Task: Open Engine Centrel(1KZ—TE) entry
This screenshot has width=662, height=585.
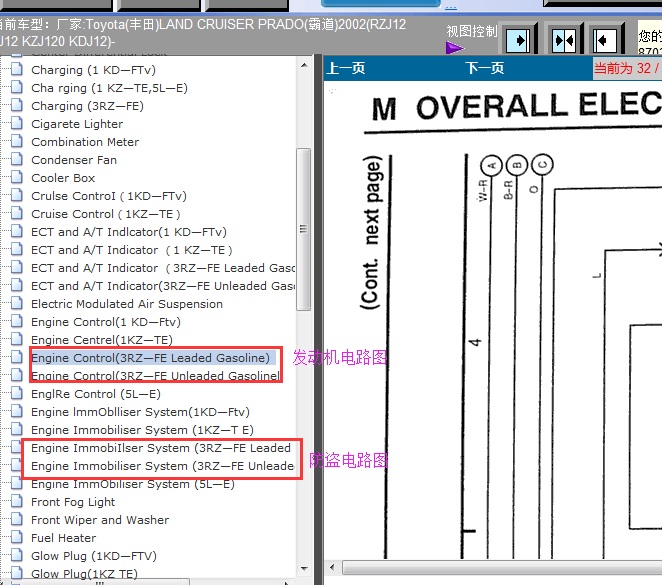Action: 102,340
